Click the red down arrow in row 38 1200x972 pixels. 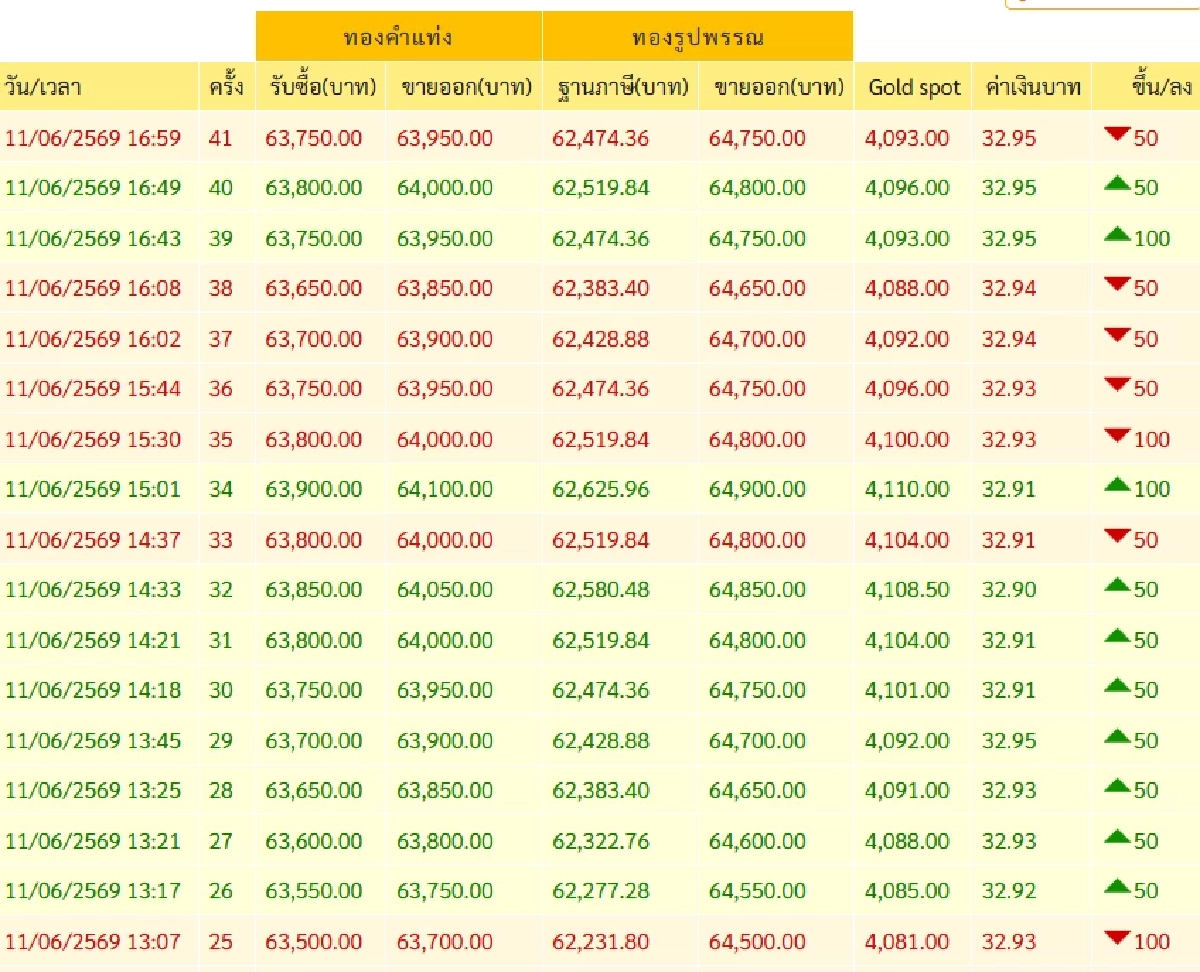(x=1117, y=284)
